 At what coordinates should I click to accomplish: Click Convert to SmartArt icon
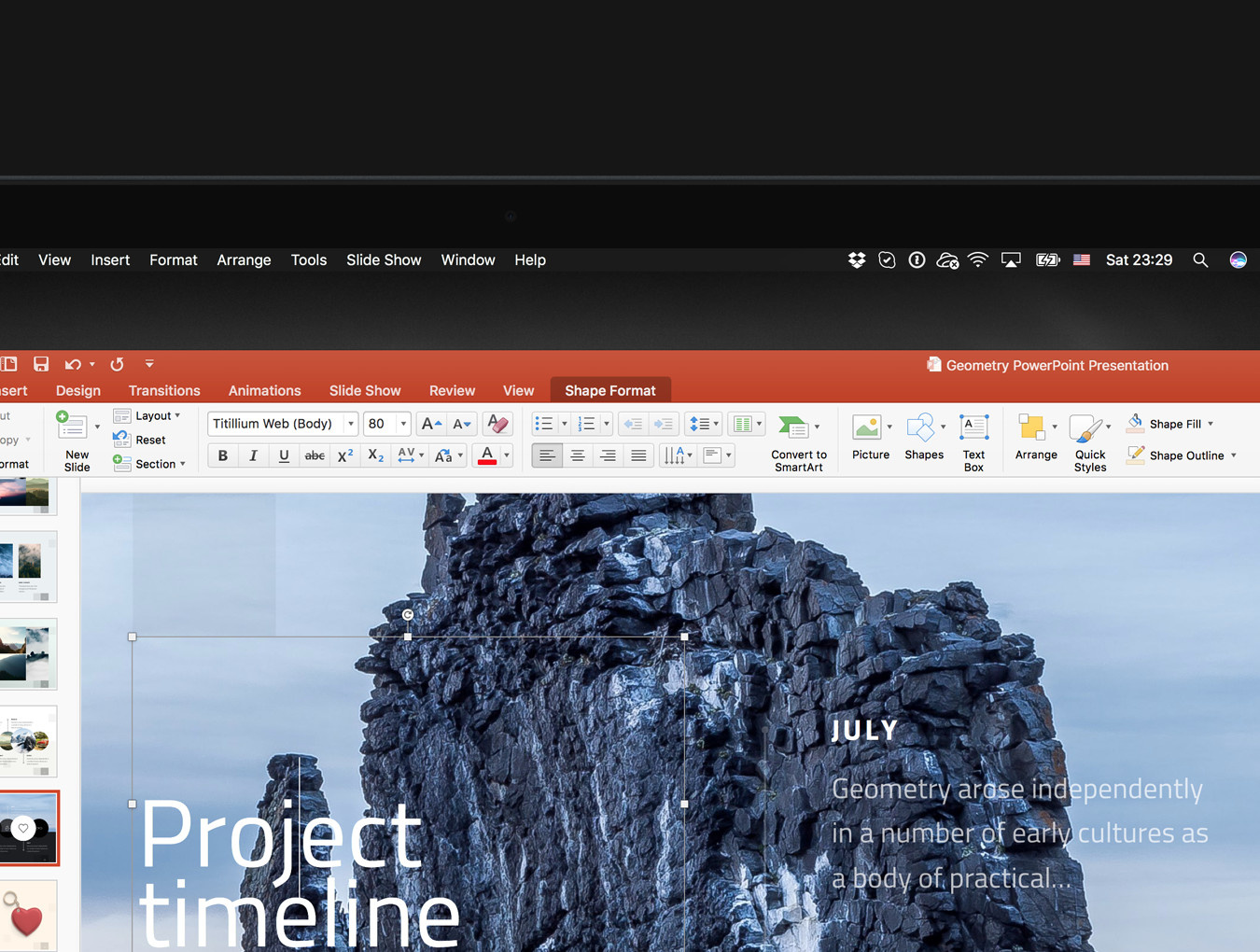pyautogui.click(x=793, y=427)
